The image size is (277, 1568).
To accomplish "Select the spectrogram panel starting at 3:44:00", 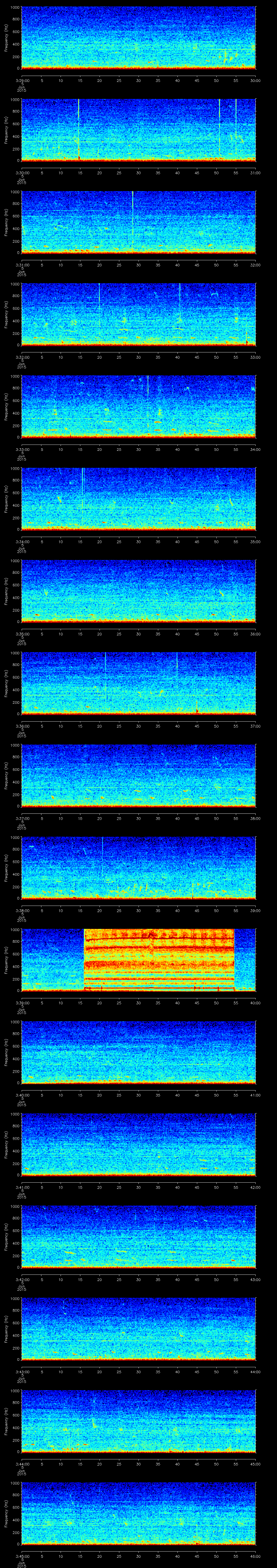I will pyautogui.click(x=139, y=1421).
